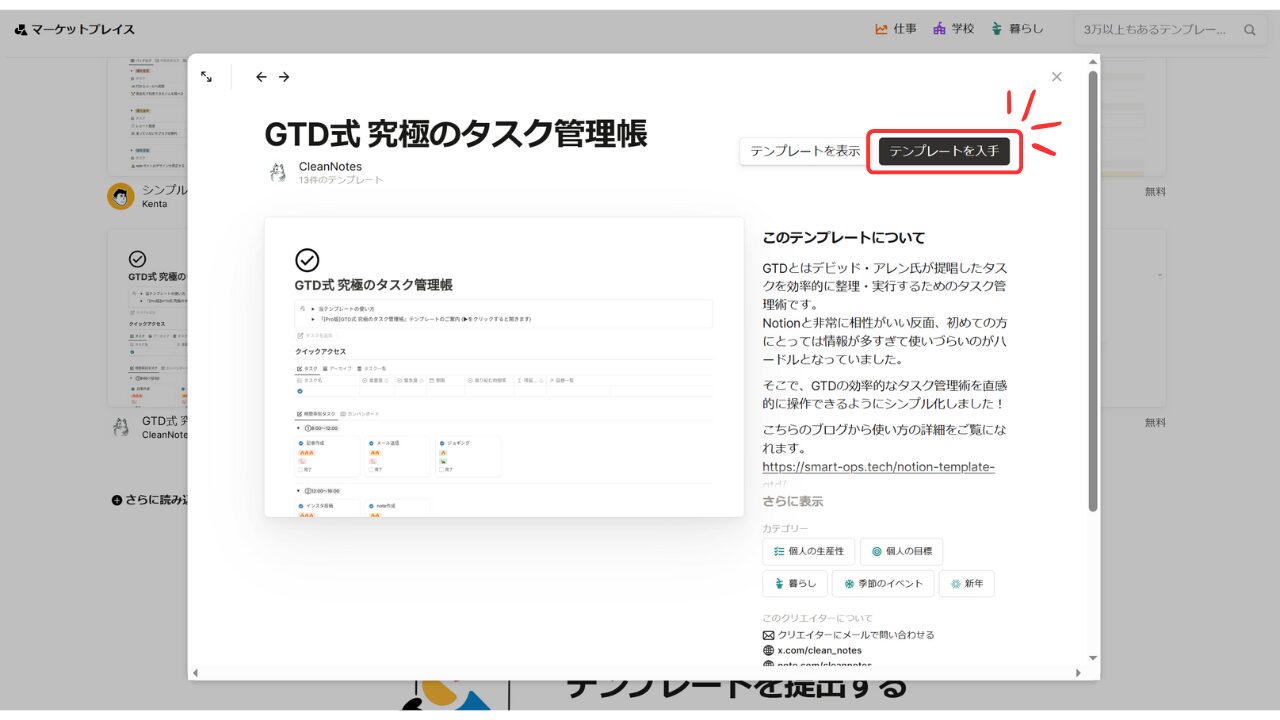Screen dimensions: 1280x720
Task: Click the expand-to-full-page icon in the modal
Action: tap(207, 76)
